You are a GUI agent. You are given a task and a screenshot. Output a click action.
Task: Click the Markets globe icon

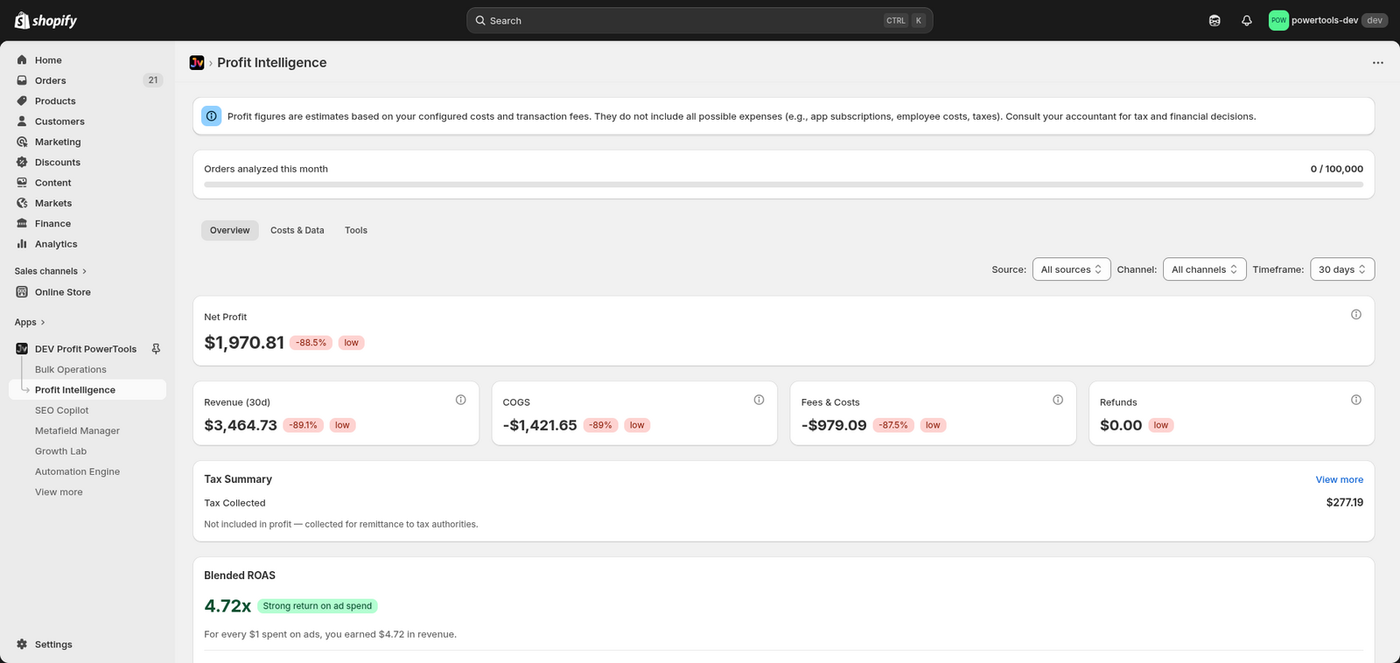coord(22,203)
